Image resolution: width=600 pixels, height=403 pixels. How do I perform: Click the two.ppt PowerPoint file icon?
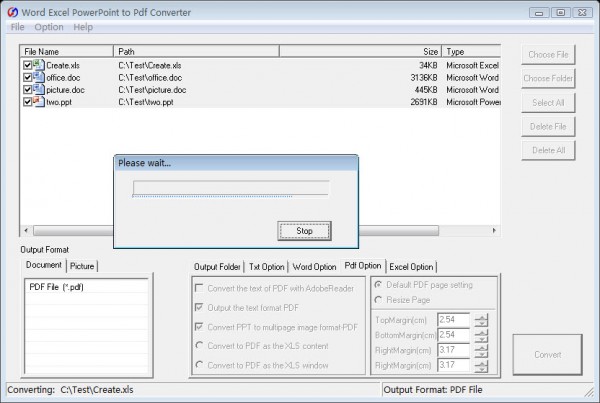39,102
